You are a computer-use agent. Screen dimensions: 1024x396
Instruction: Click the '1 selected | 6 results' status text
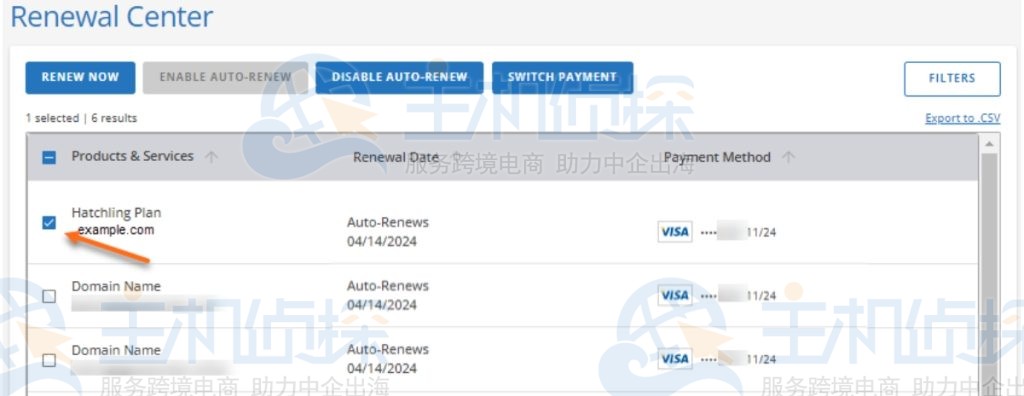(x=82, y=118)
